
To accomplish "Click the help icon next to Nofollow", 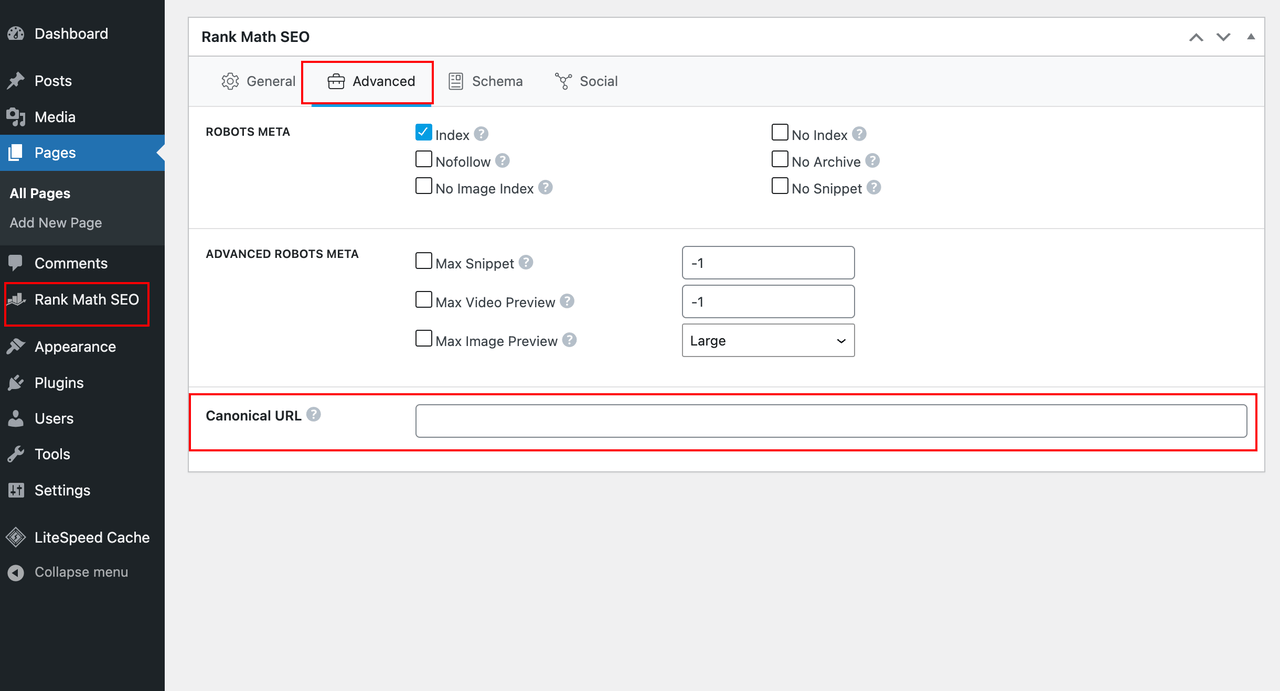I will (502, 161).
